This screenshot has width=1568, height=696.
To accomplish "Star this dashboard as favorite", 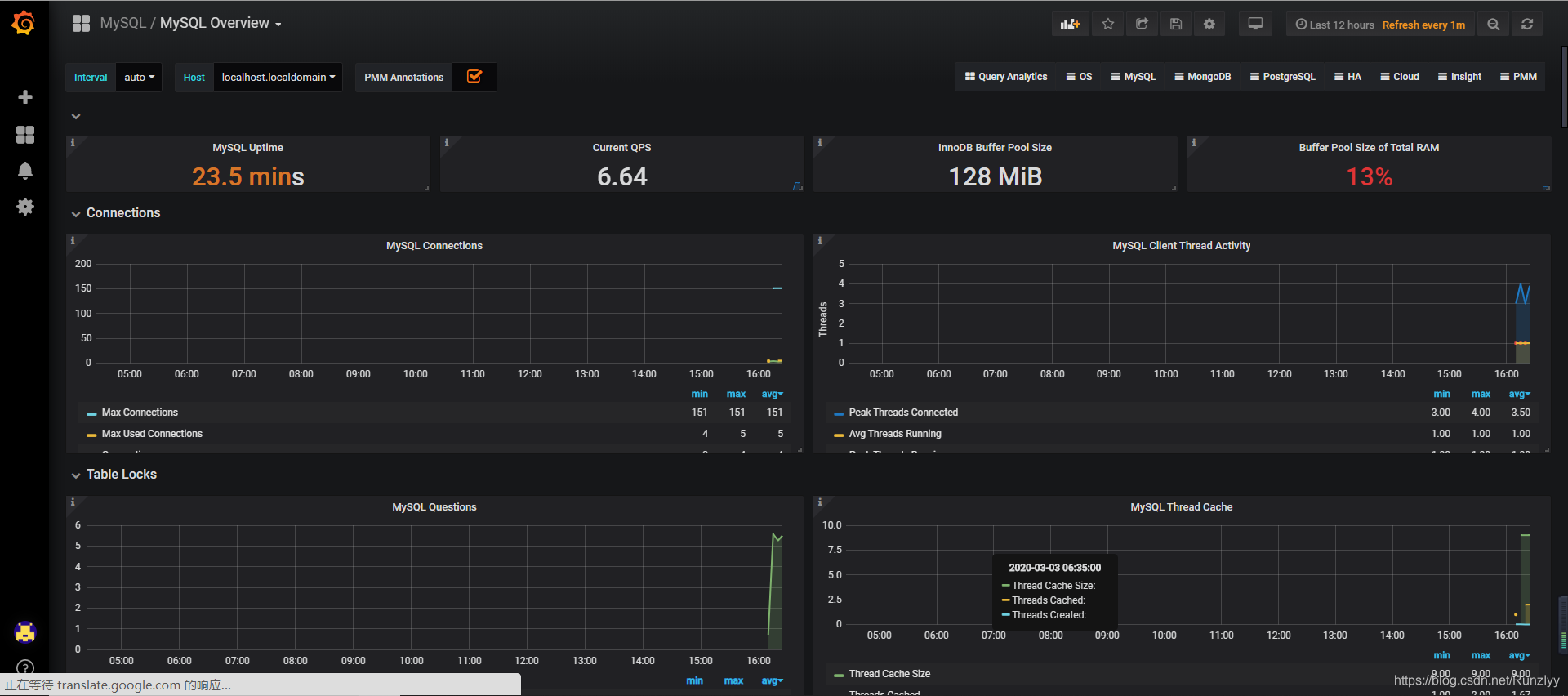I will (1108, 25).
